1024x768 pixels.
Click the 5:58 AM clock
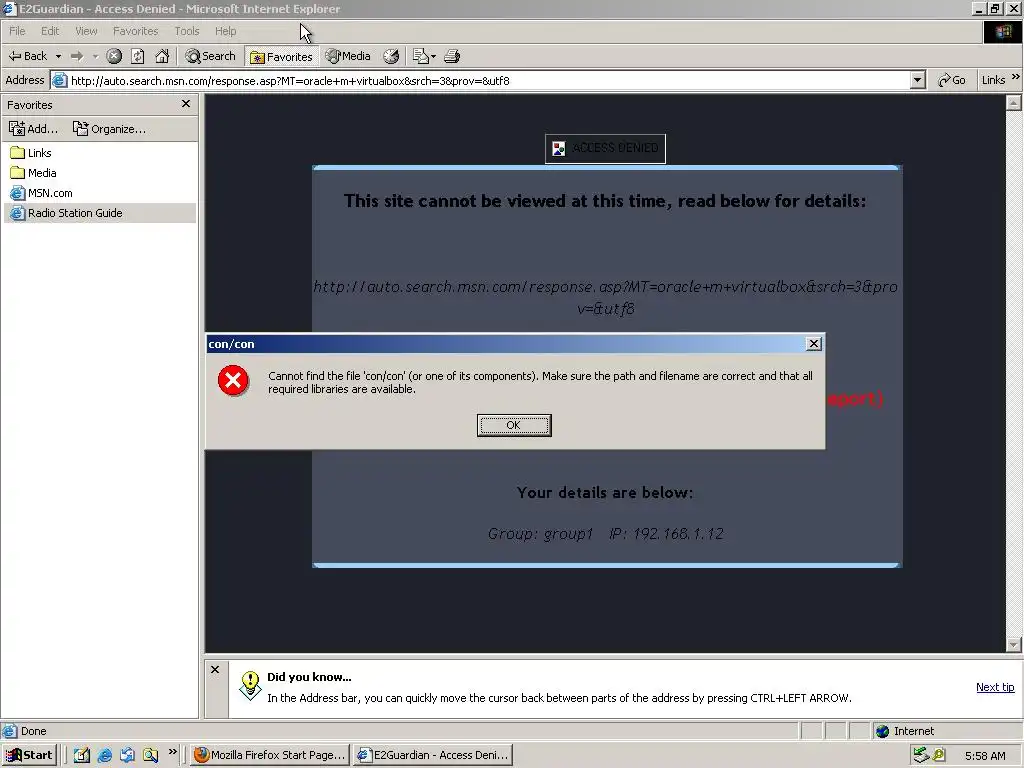point(985,756)
